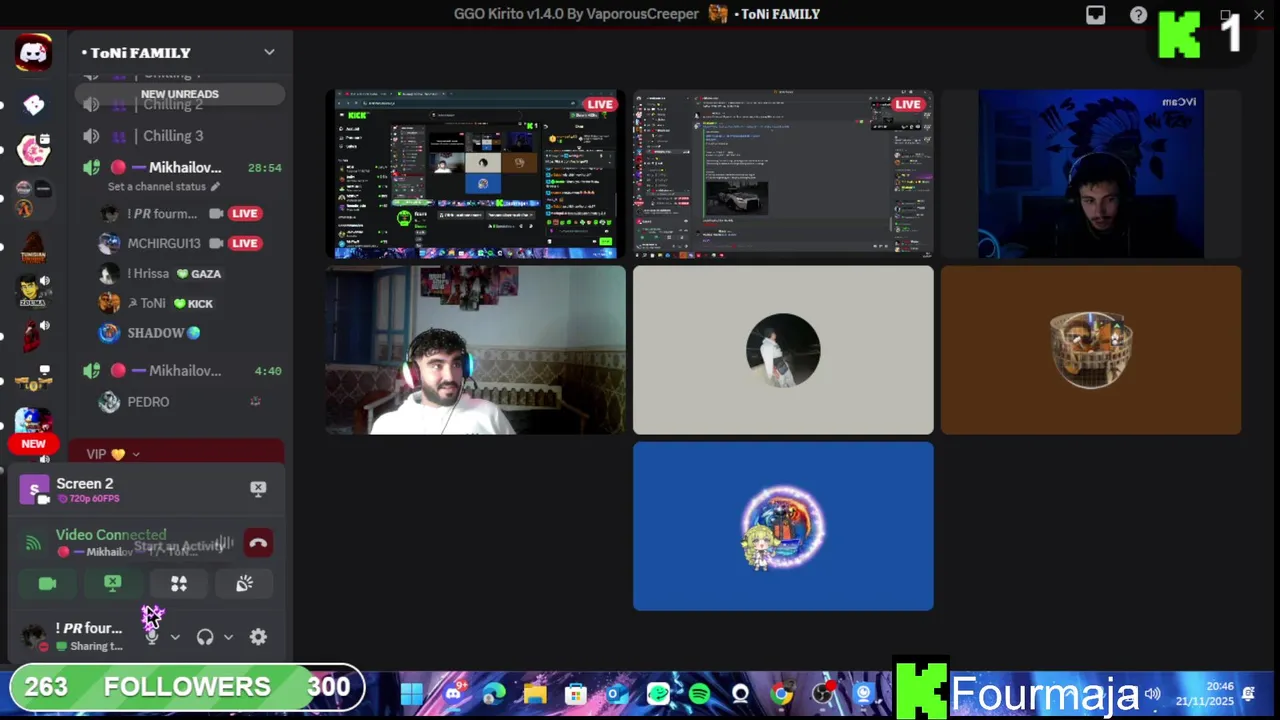Viewport: 1280px width, 720px height.
Task: Focus the blue-lit webcam tile
Action: [x=1091, y=174]
